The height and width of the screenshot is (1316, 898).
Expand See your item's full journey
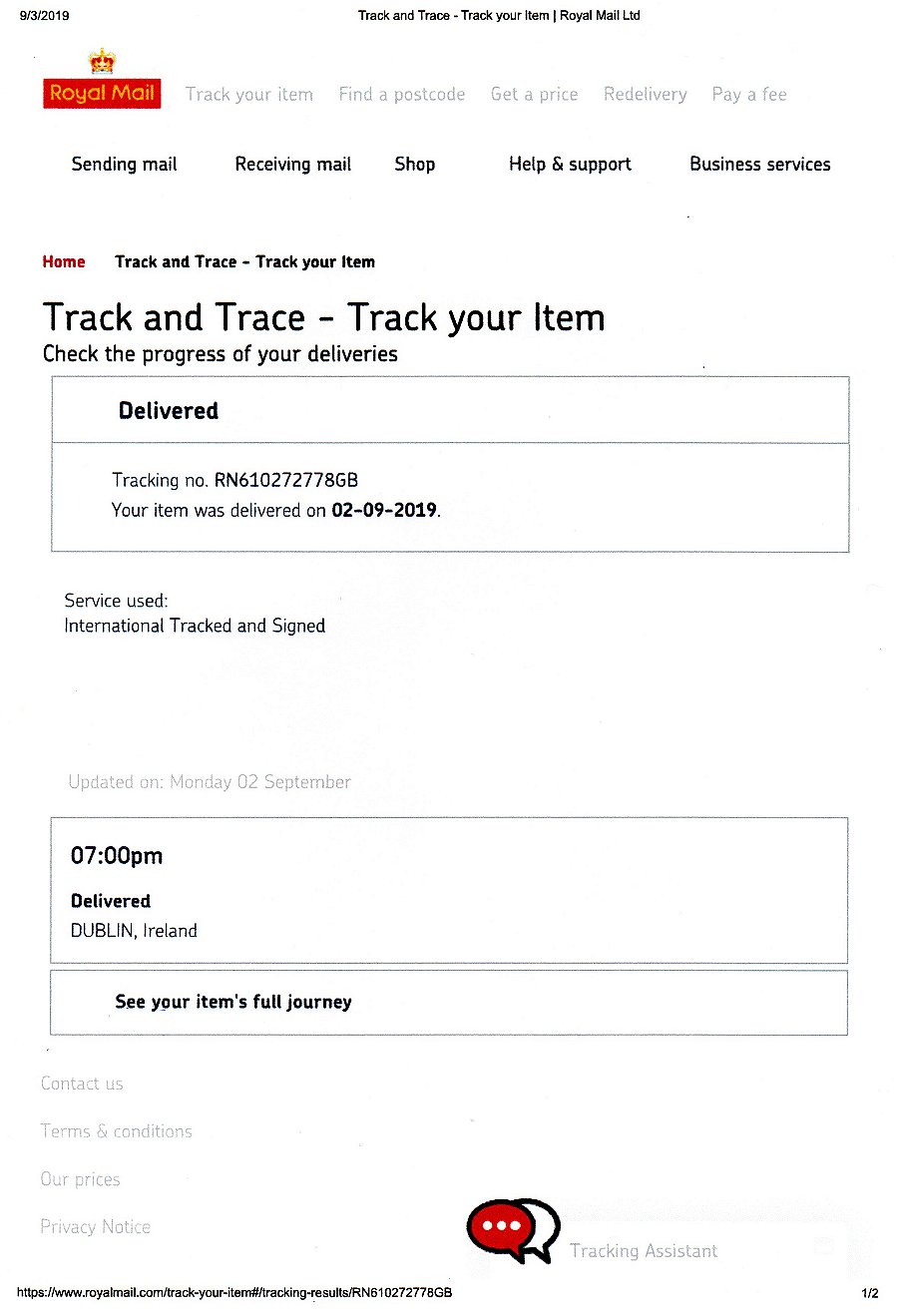point(233,1002)
